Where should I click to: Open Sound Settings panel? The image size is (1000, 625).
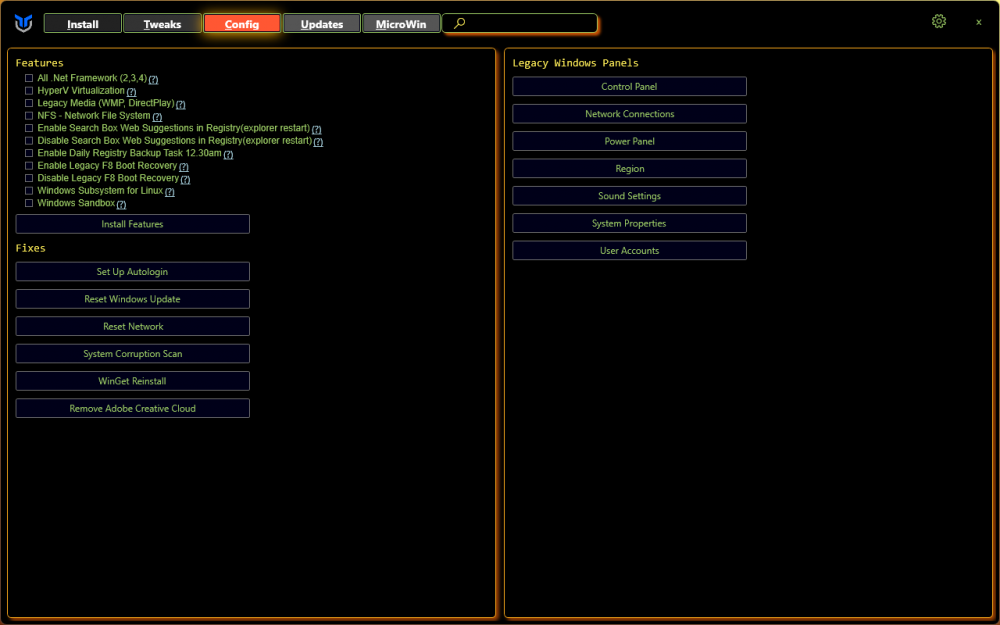click(x=629, y=196)
